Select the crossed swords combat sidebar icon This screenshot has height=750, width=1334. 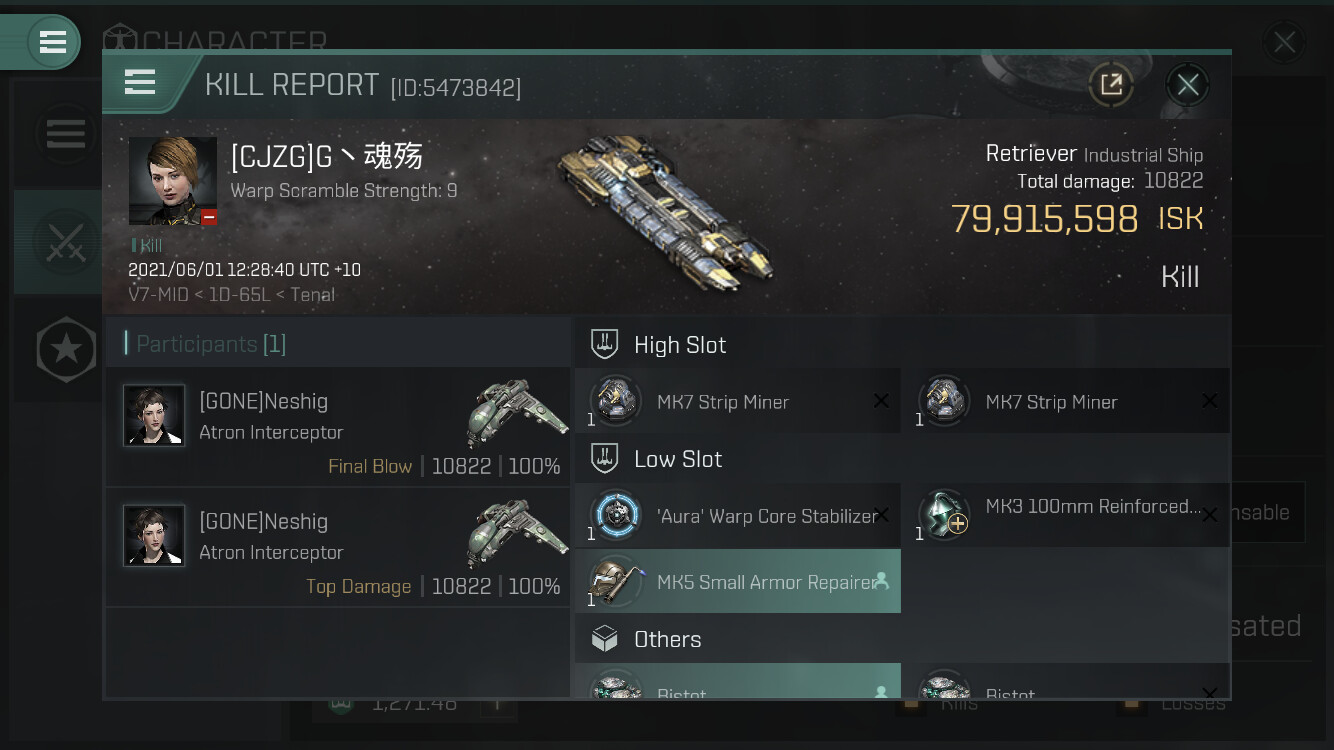(x=65, y=242)
